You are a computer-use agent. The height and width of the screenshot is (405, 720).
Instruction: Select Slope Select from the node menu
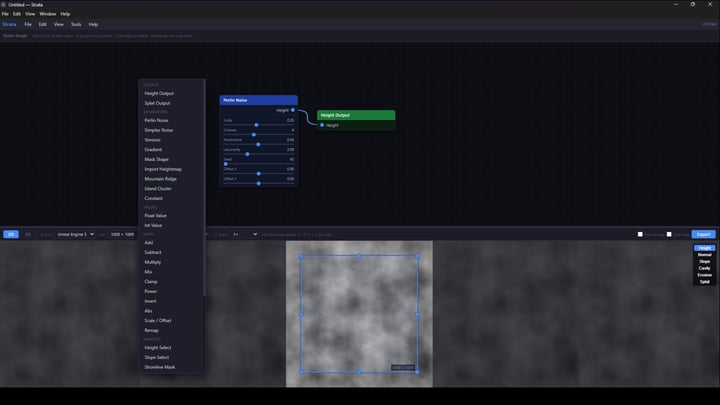171,357
